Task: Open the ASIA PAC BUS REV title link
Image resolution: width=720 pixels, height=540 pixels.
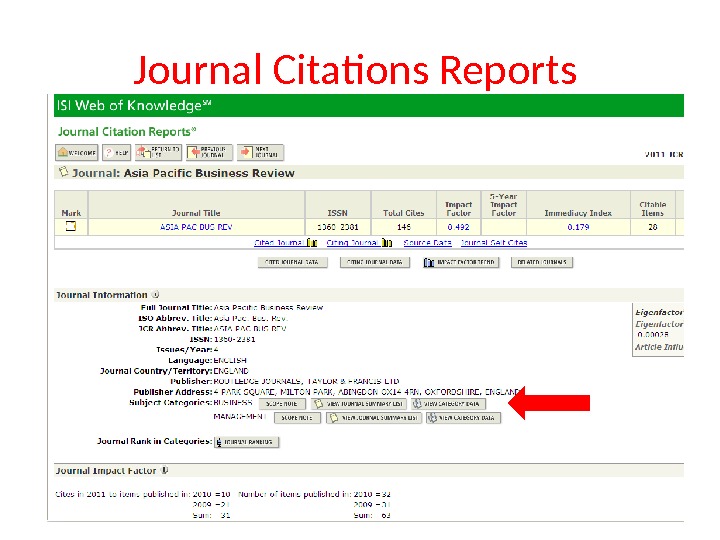Action: (196, 227)
